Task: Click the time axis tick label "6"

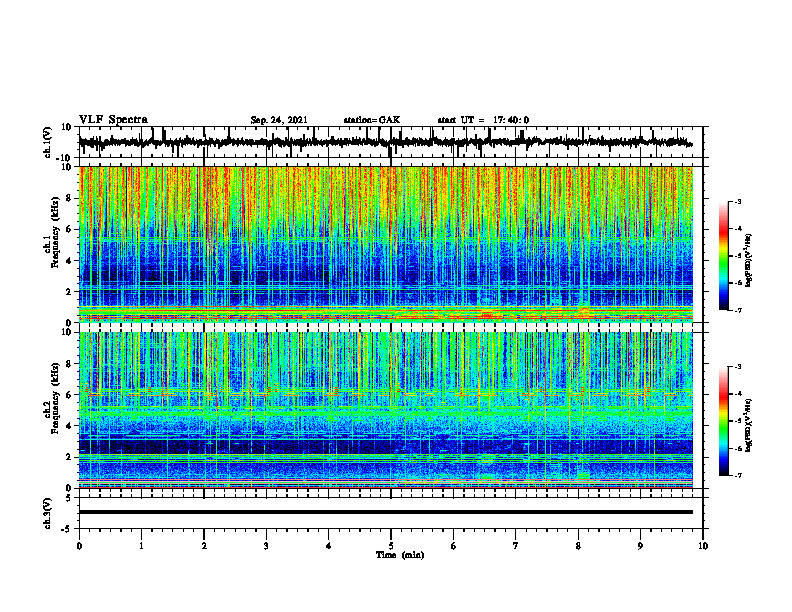Action: pos(454,546)
